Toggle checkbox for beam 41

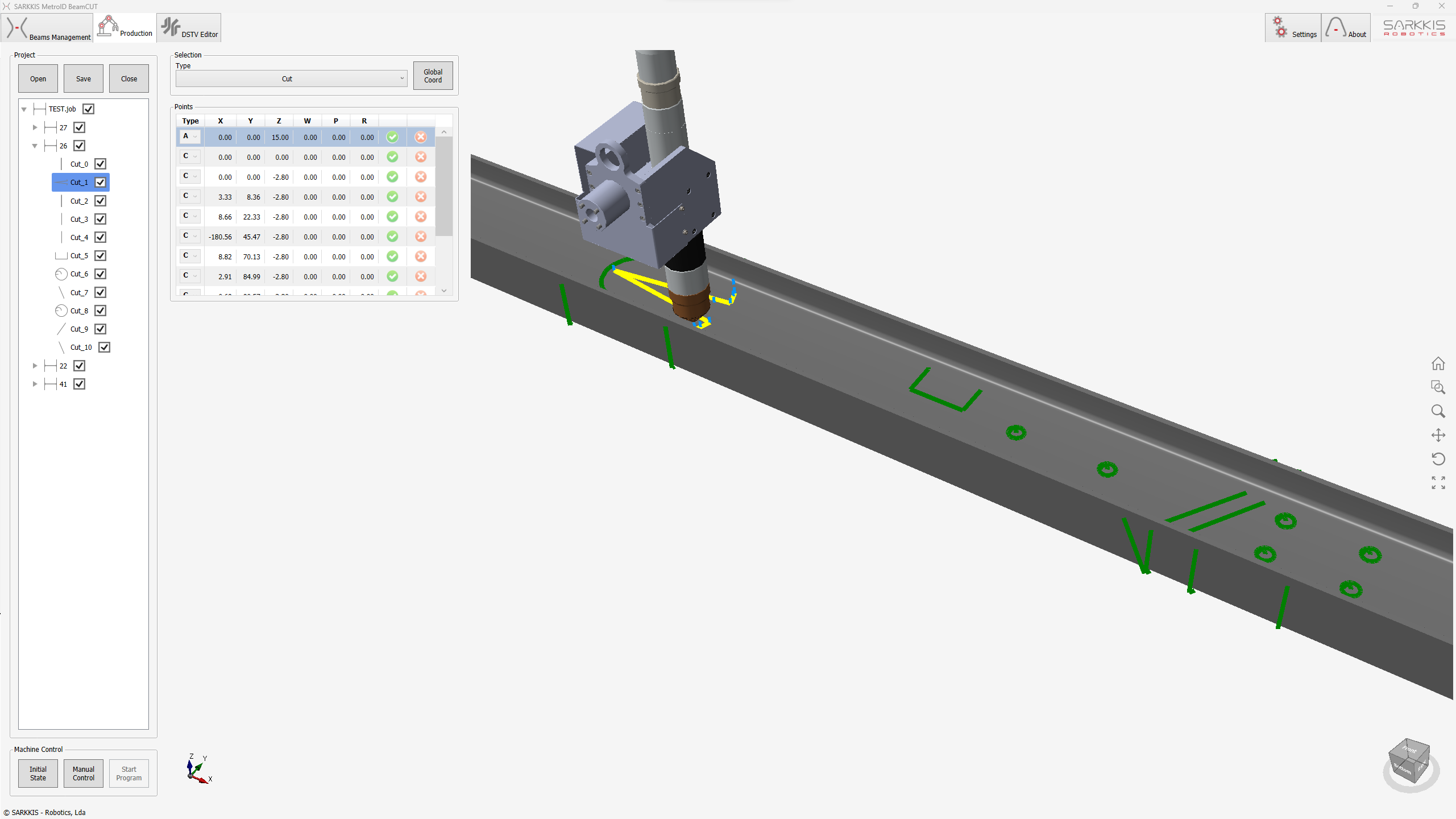pos(80,384)
